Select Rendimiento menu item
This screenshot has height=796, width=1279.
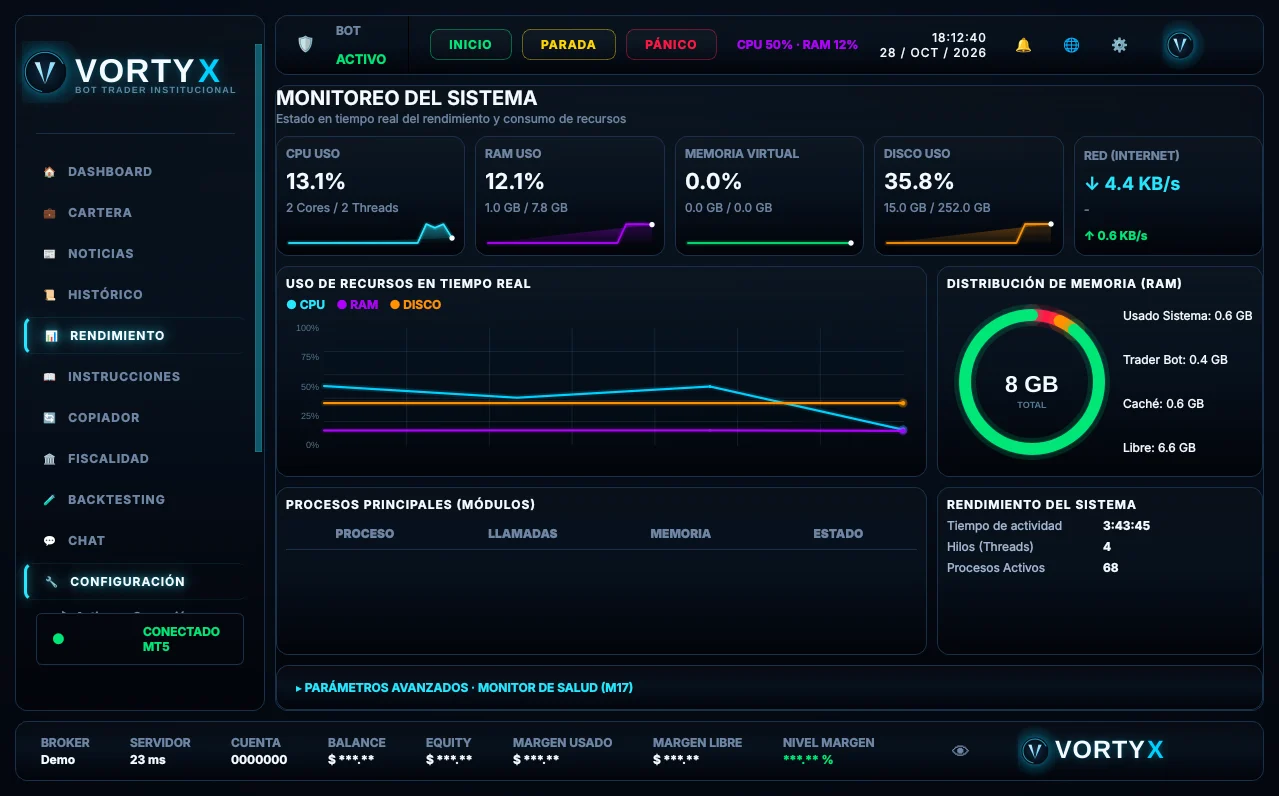pyautogui.click(x=134, y=336)
